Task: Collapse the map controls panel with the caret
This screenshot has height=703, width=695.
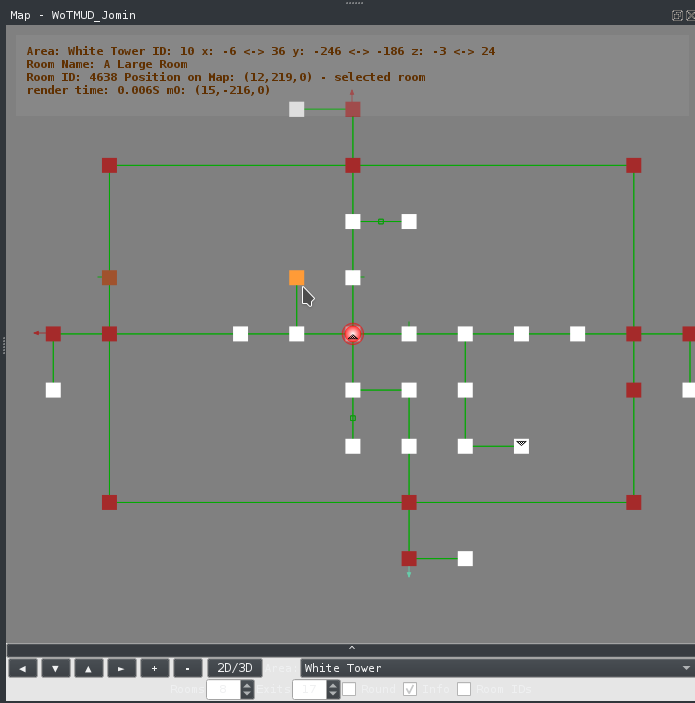Action: [352, 648]
